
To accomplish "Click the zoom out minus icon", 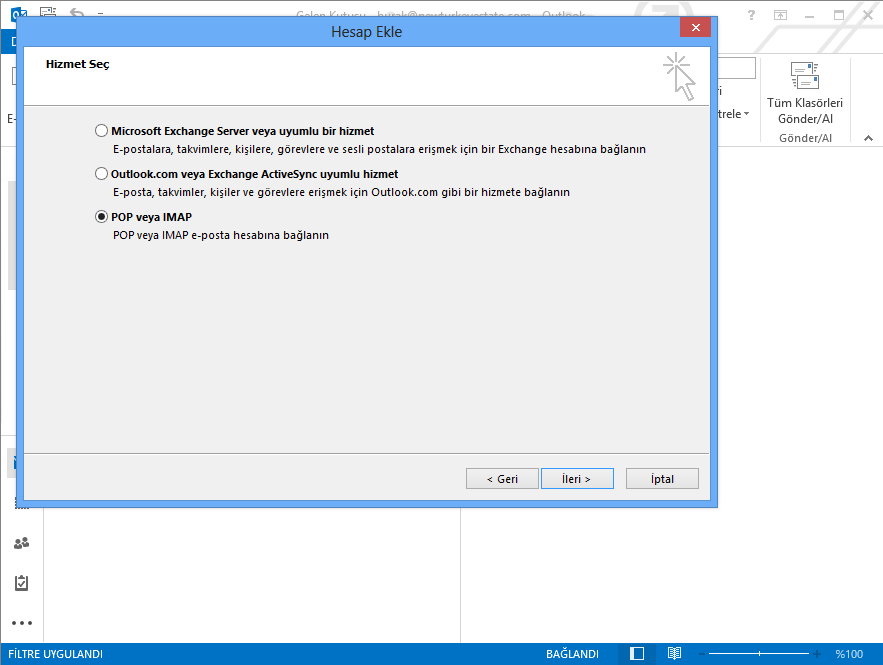I will coord(702,654).
